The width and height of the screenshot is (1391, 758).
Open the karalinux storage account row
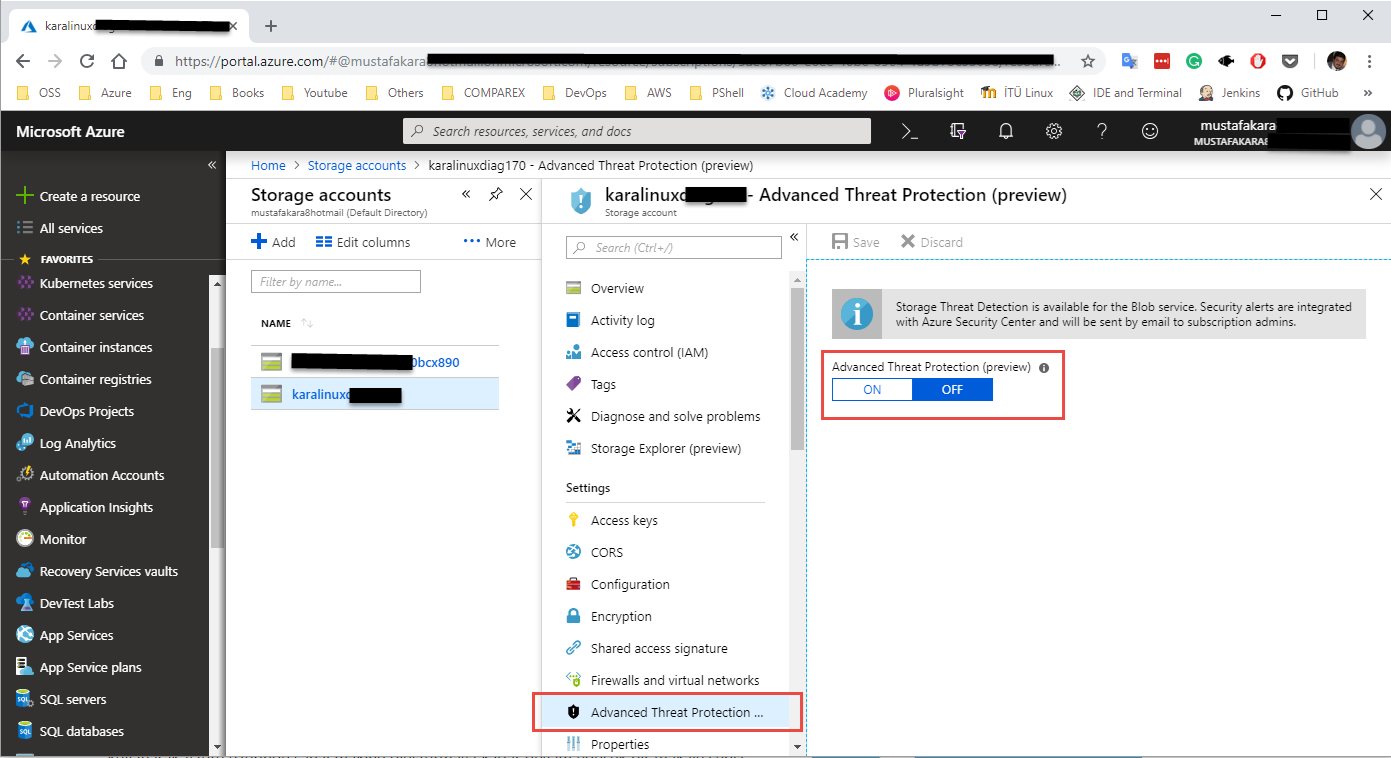pyautogui.click(x=375, y=394)
